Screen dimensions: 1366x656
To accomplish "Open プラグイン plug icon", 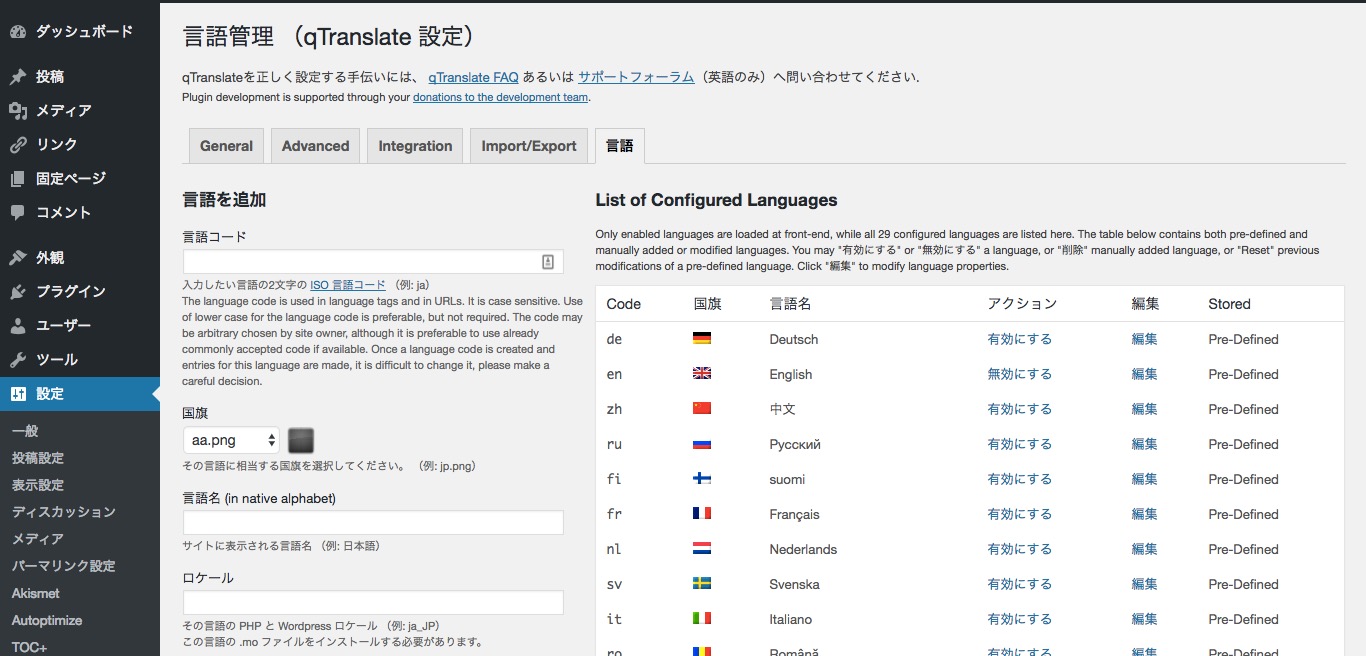I will tap(18, 291).
